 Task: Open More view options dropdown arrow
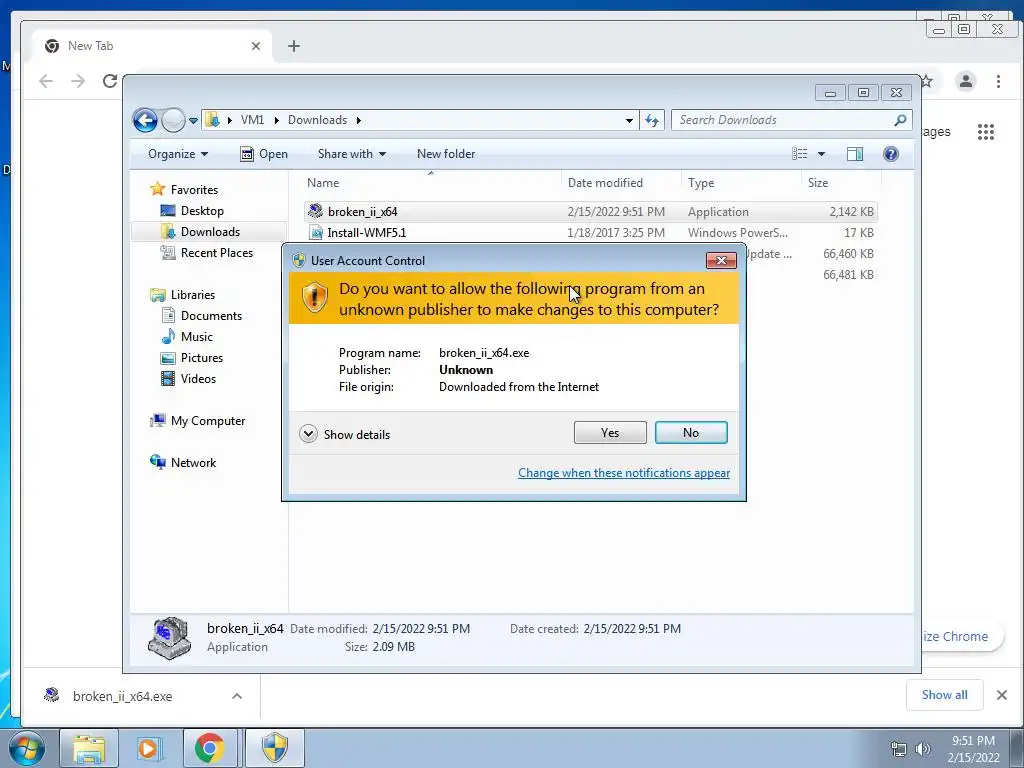point(822,154)
